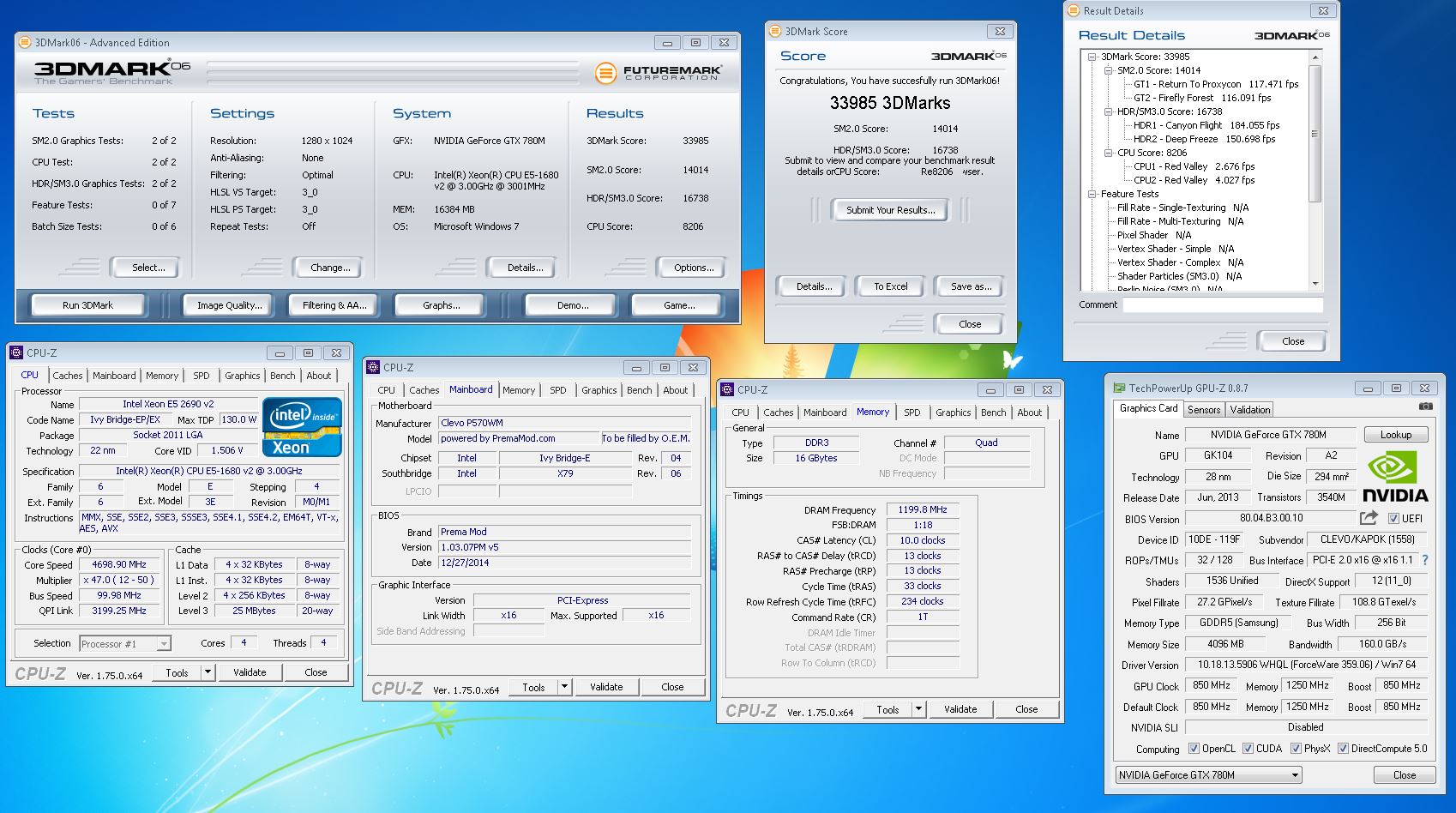
Task: Click the orange title icon of the 3DMark Score window
Action: pyautogui.click(x=775, y=31)
